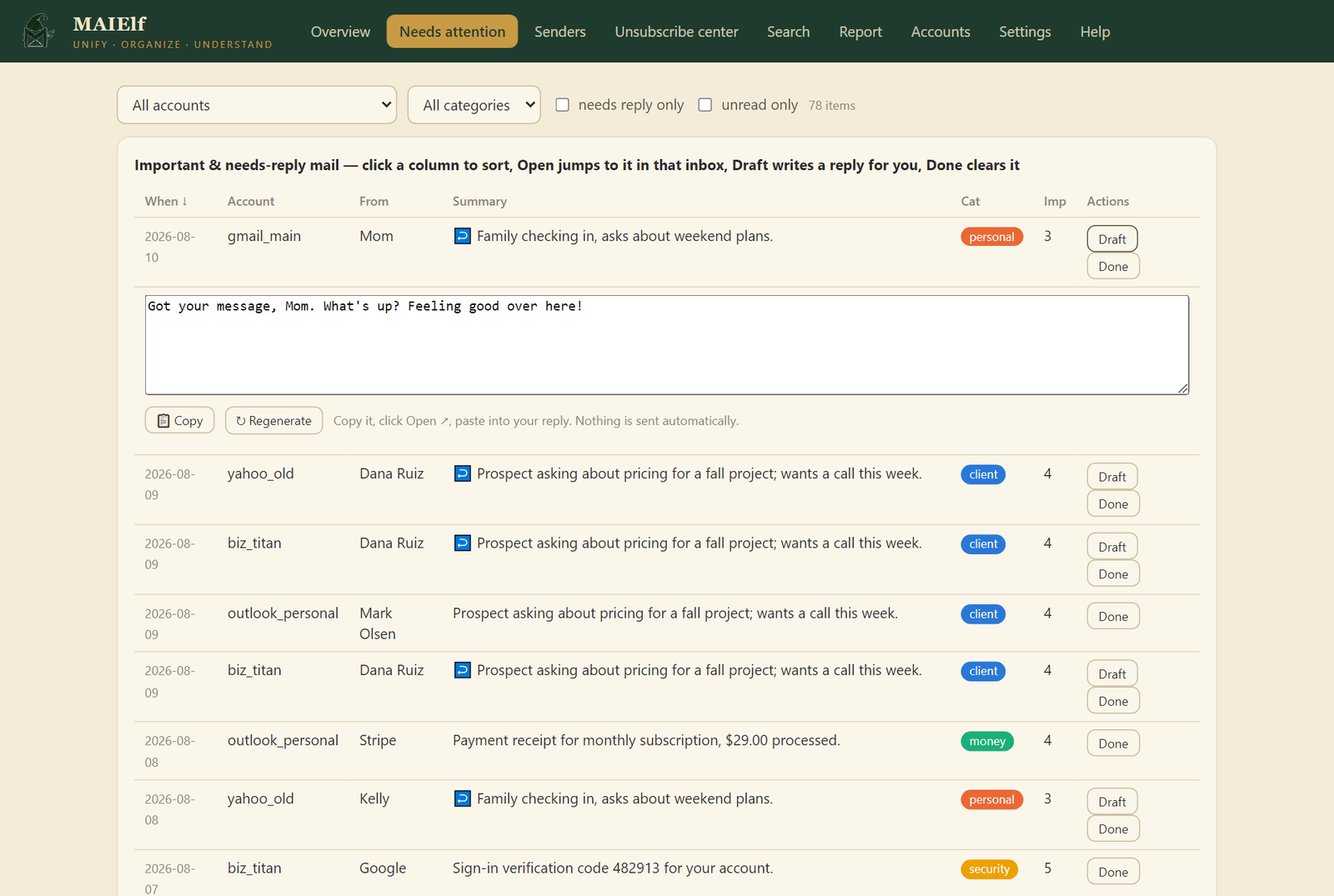
Task: Click Draft for yahoo_old Dana Ruiz email
Action: click(1112, 476)
